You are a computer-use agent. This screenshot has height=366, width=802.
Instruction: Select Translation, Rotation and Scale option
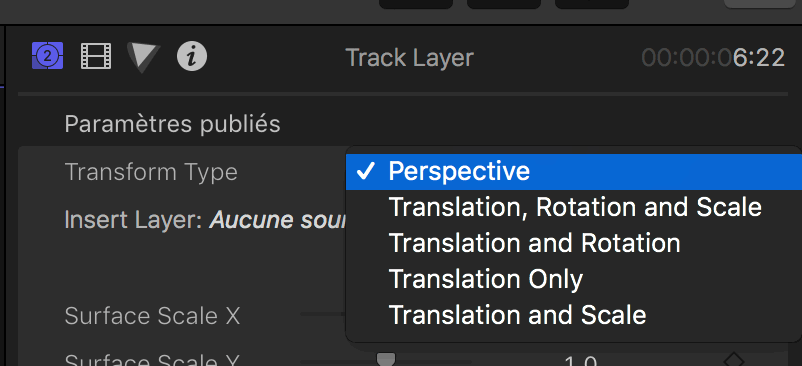pyautogui.click(x=574, y=207)
